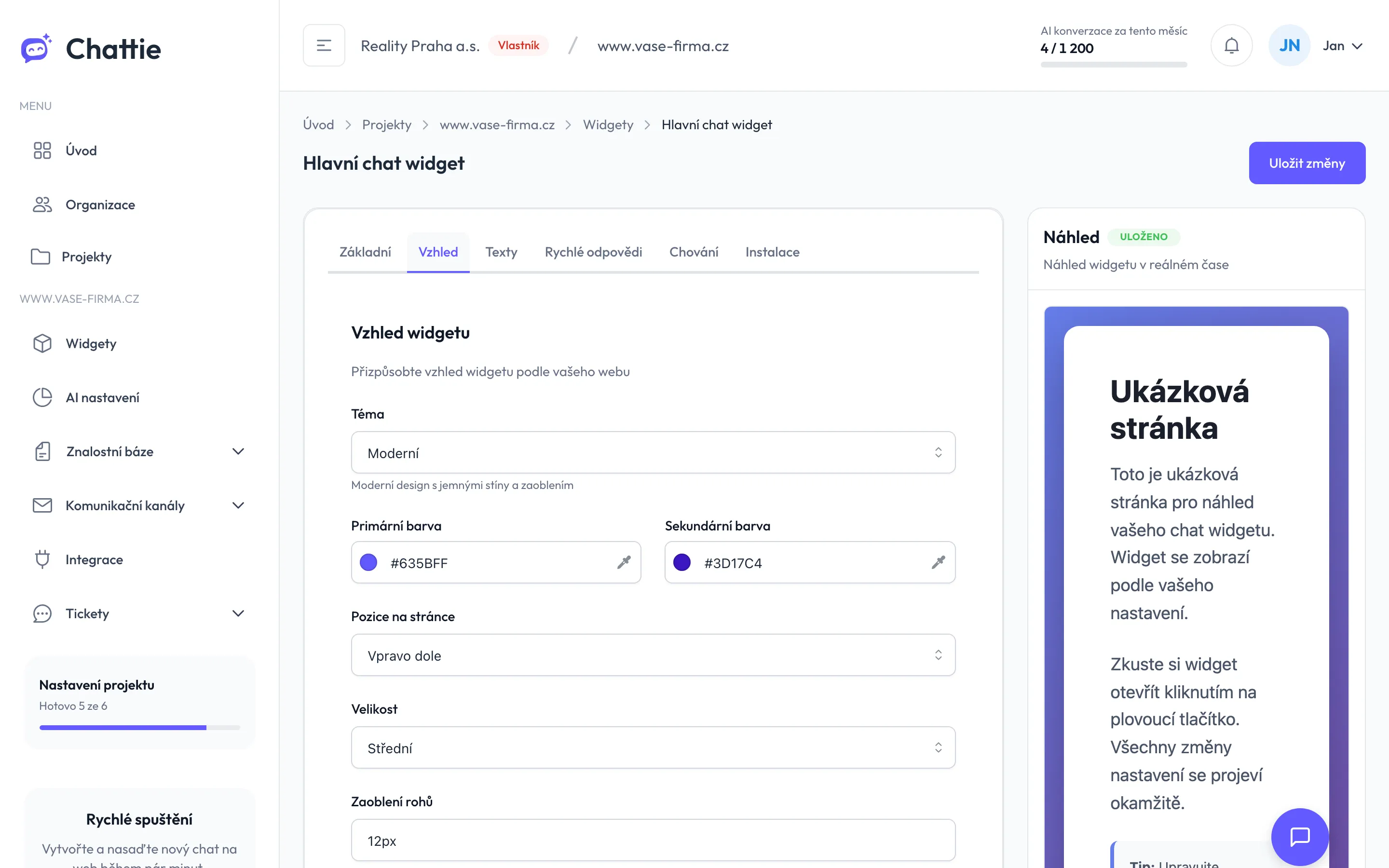Click Reality Praha a.s. organization name
1389x868 pixels.
(420, 46)
